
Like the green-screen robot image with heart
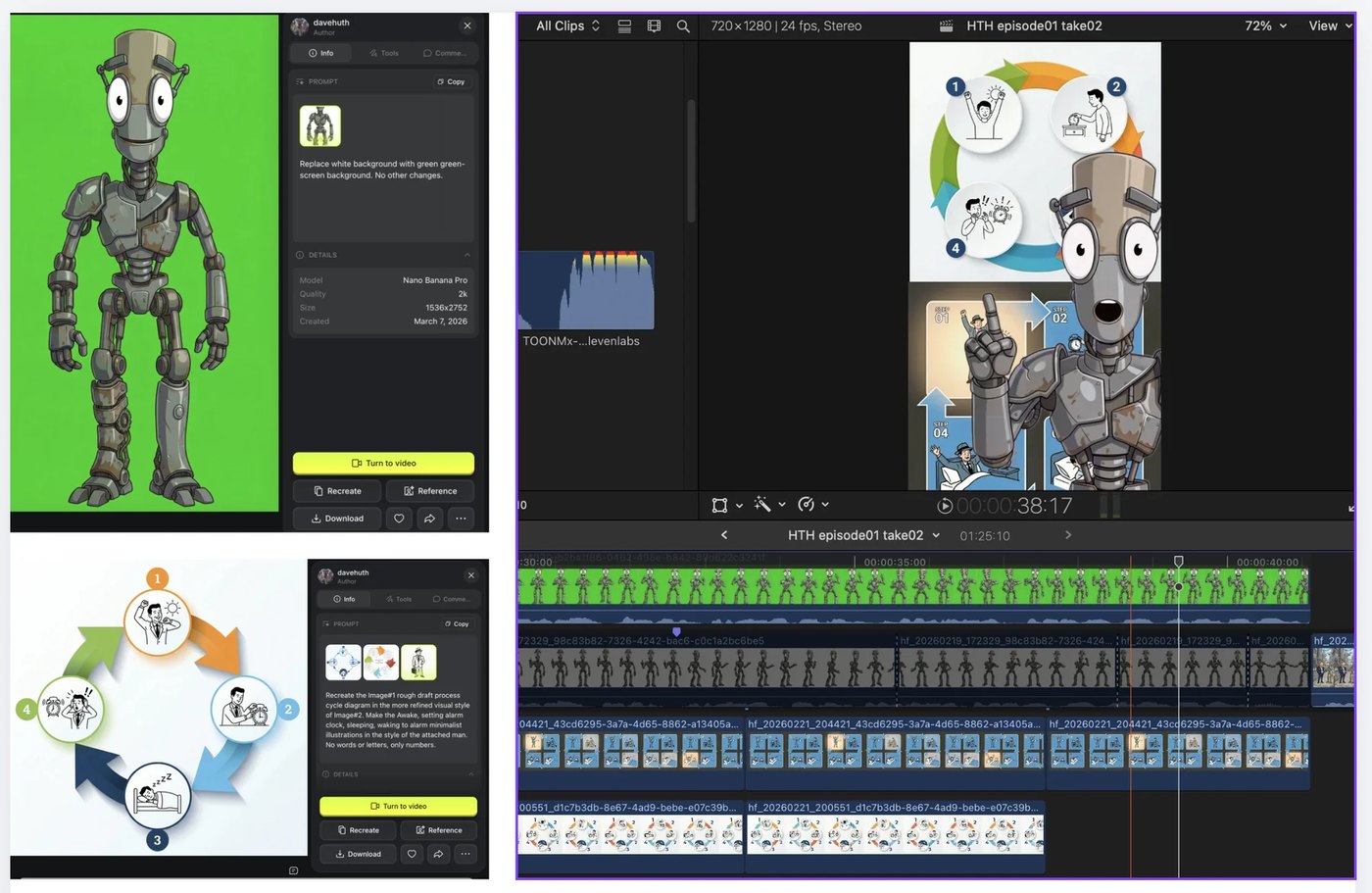(398, 519)
